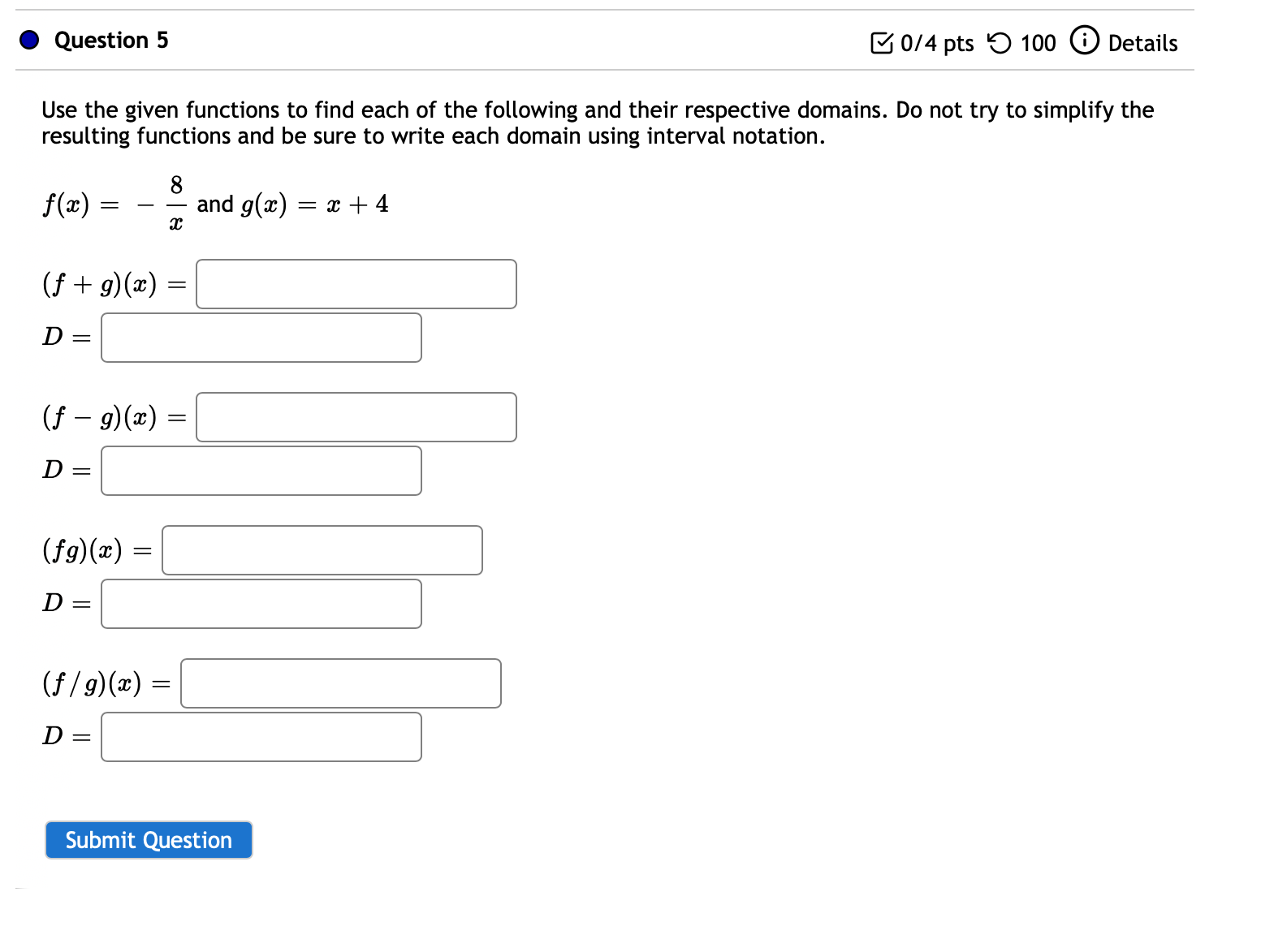Select the domain field below (fg)(x)

[261, 603]
